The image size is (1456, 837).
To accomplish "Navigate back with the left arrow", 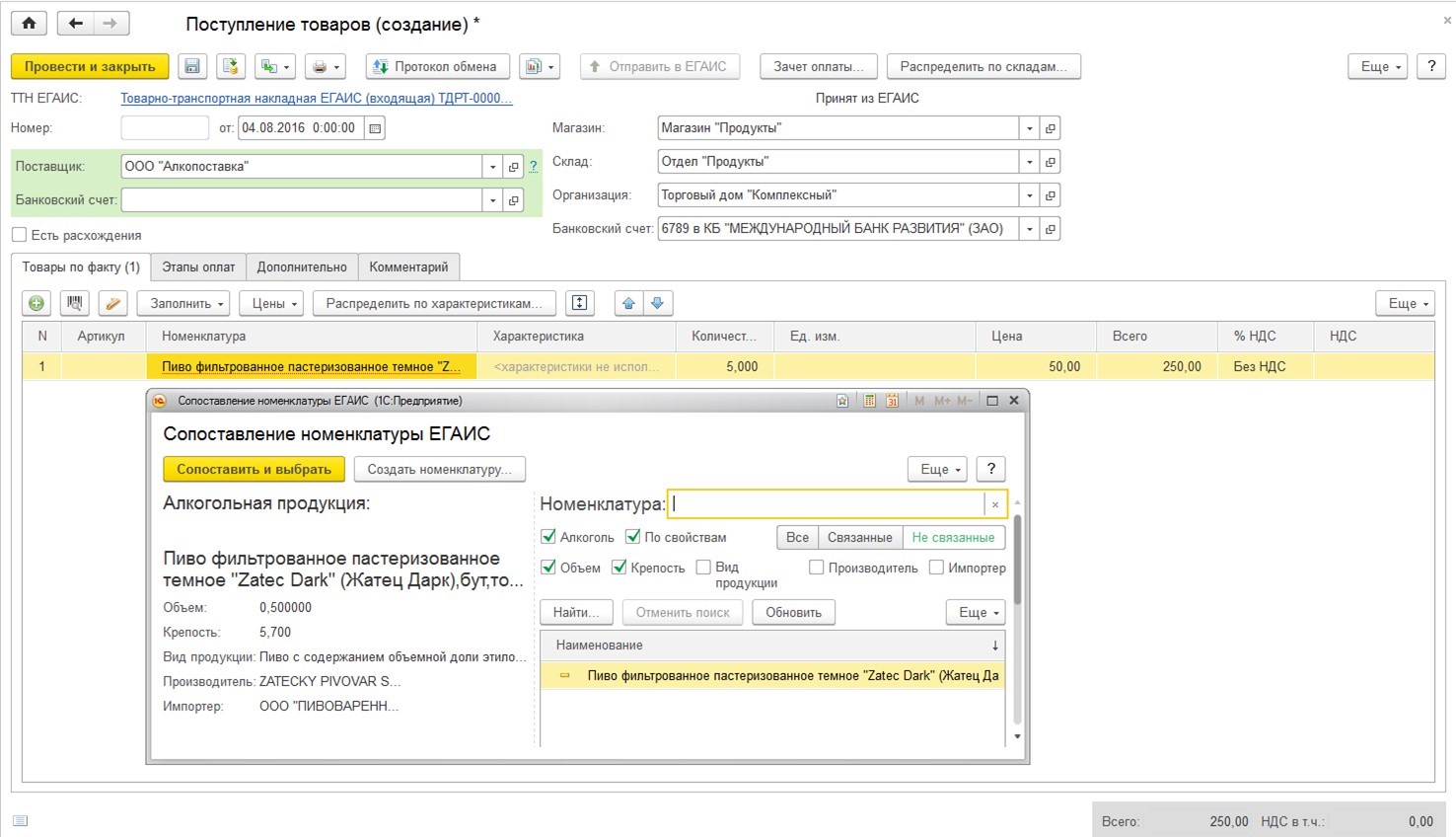I will (76, 23).
